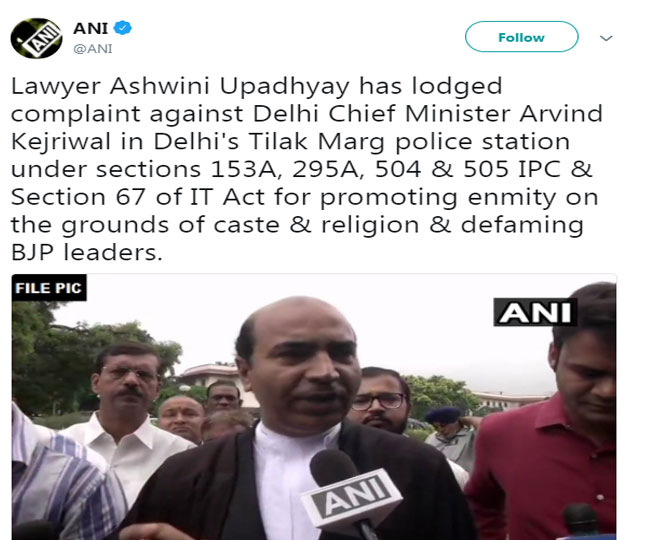The image size is (650, 540).
Task: Click the domed building in the background
Action: 209,378
